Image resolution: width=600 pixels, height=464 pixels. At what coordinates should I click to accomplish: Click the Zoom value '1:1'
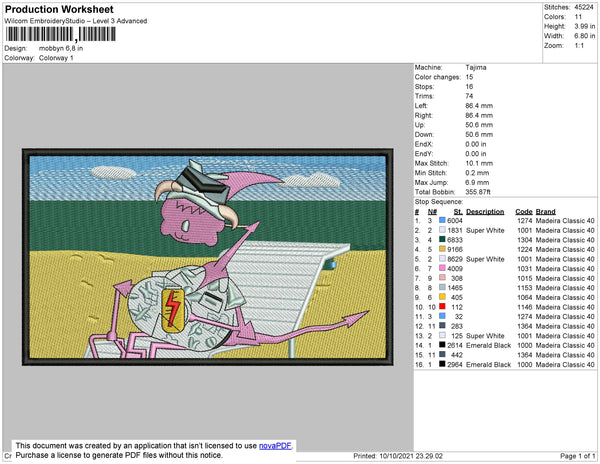click(x=579, y=46)
